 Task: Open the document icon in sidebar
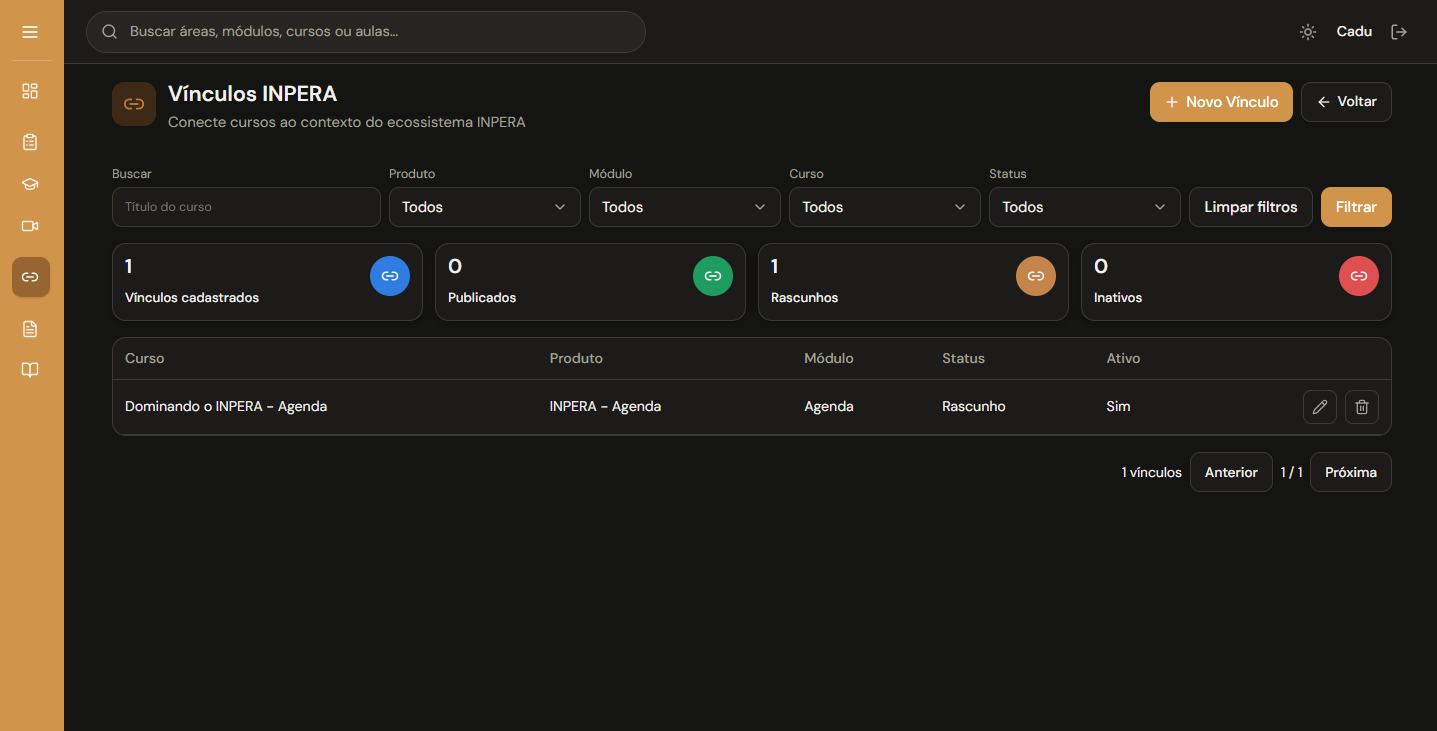(x=30, y=329)
